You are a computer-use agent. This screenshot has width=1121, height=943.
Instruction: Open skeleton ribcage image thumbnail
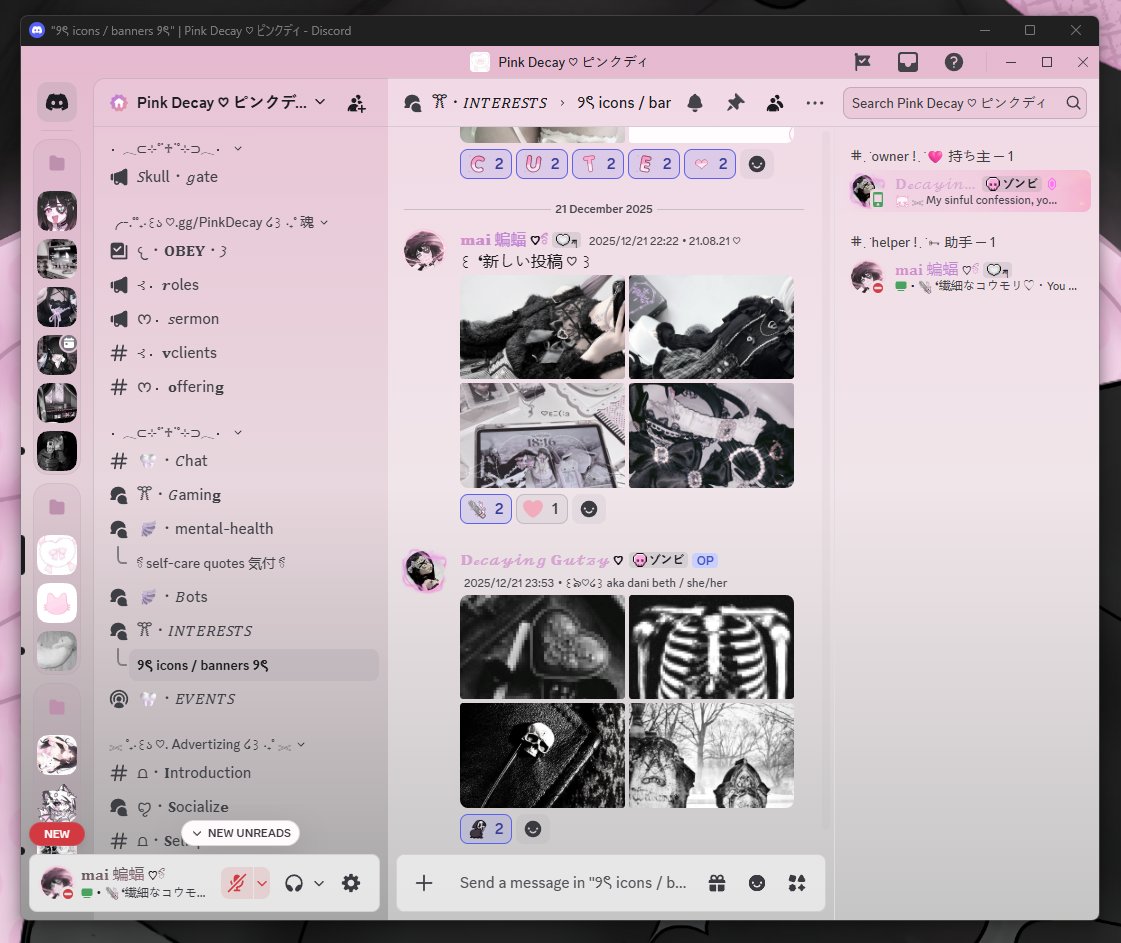[x=711, y=647]
